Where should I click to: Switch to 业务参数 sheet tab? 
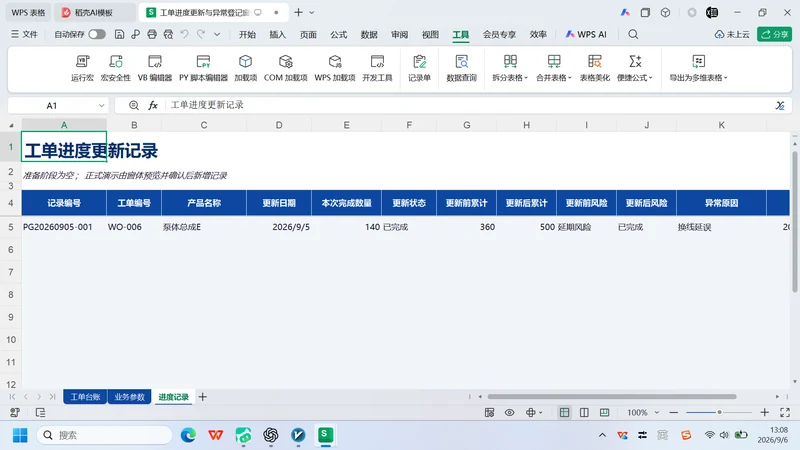point(129,397)
